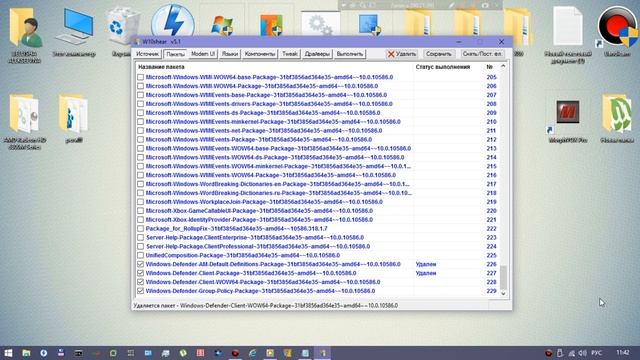Open the folder with the blue figure
Viewport: 640px width, 360px height.
[x=73, y=118]
